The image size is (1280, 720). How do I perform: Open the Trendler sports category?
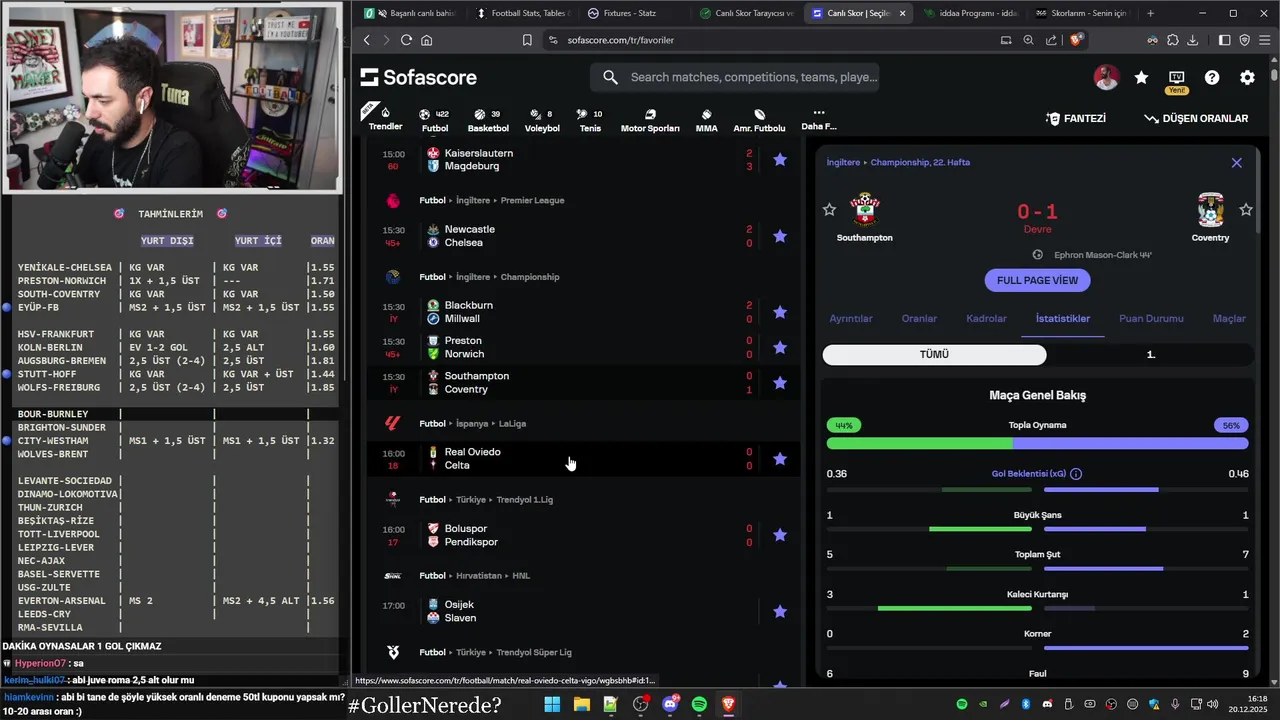385,118
